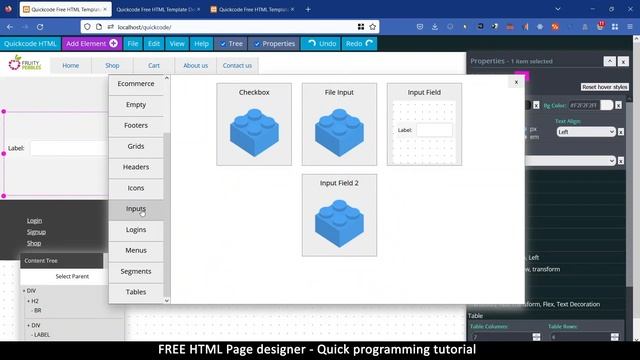
Task: Click the Bg Color swatch
Action: [x=607, y=105]
